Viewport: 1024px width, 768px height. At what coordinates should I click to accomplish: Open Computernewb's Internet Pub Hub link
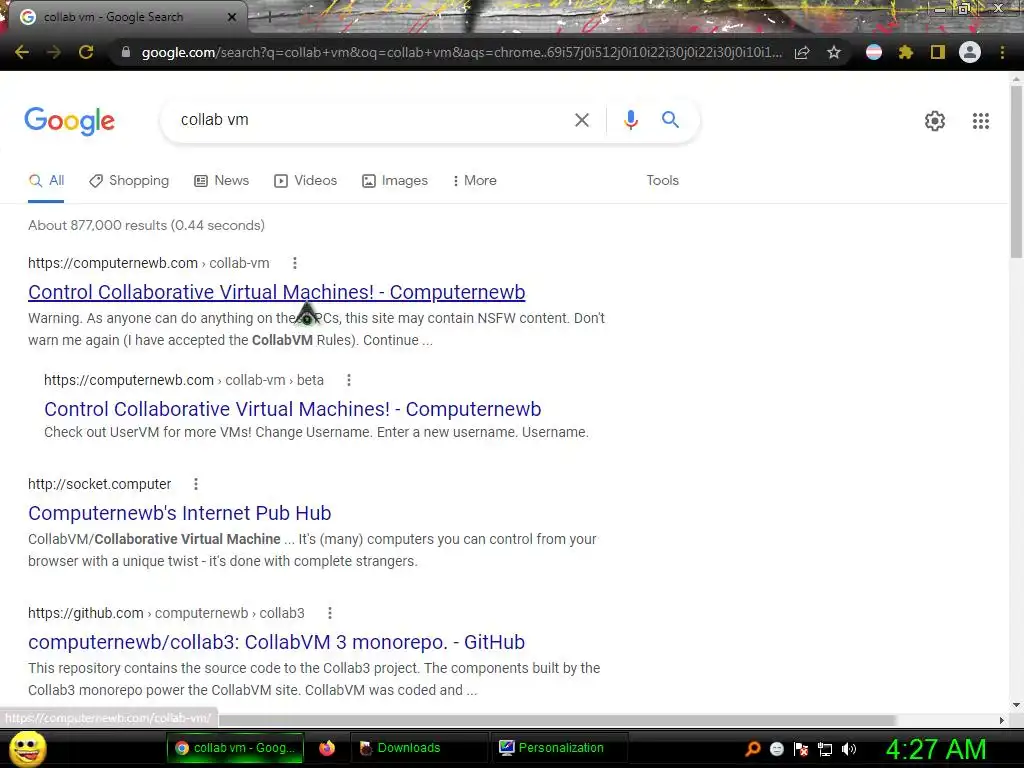(180, 513)
